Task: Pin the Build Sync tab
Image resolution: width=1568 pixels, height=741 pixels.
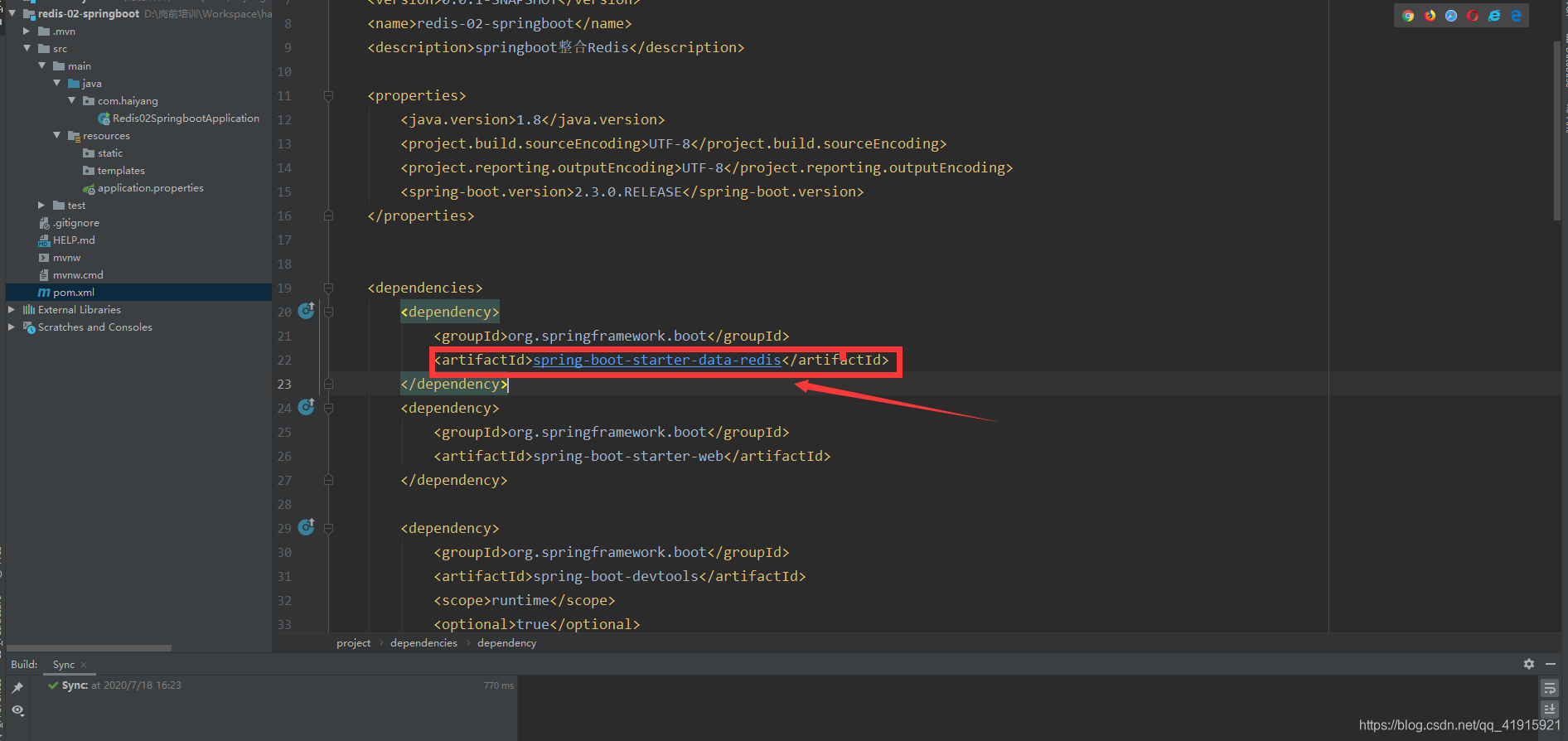Action: tap(17, 687)
